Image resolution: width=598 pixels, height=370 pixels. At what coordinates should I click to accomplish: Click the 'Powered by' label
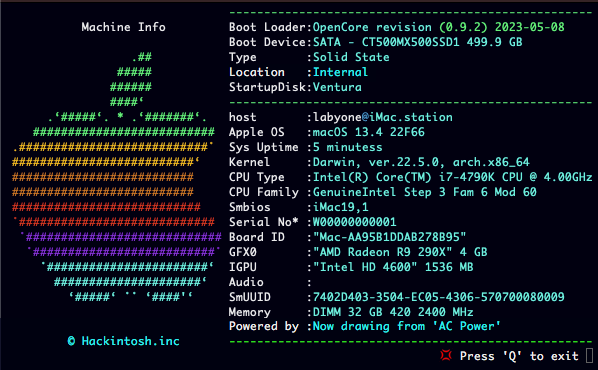pyautogui.click(x=264, y=327)
